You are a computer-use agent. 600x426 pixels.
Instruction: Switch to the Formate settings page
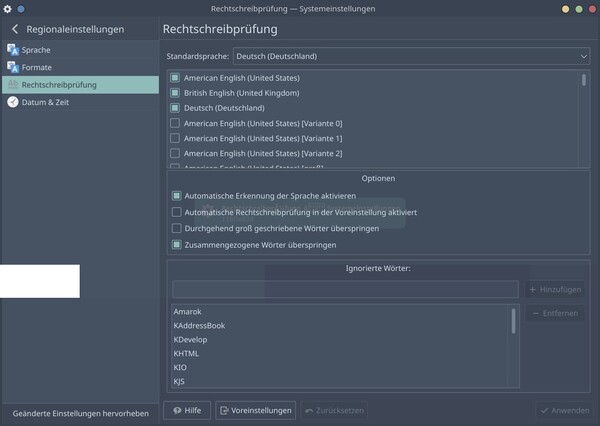pos(37,67)
